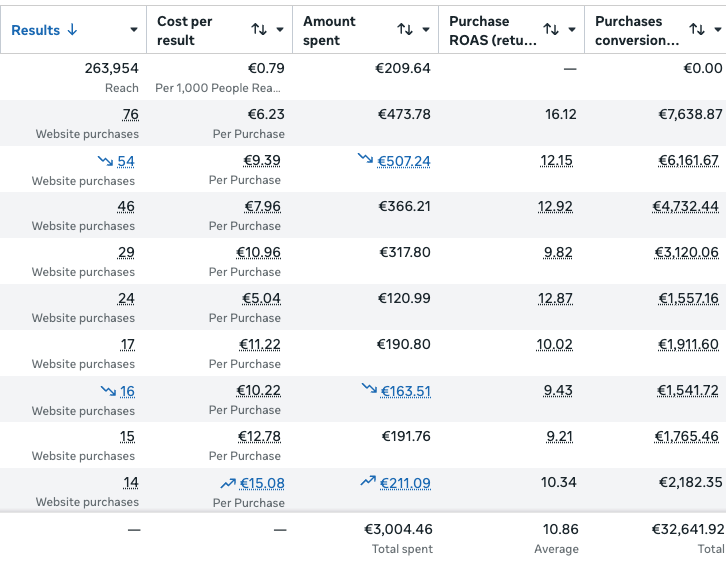The width and height of the screenshot is (726, 574).
Task: Click the €0.79 per 1,000 people reached value
Action: point(266,69)
